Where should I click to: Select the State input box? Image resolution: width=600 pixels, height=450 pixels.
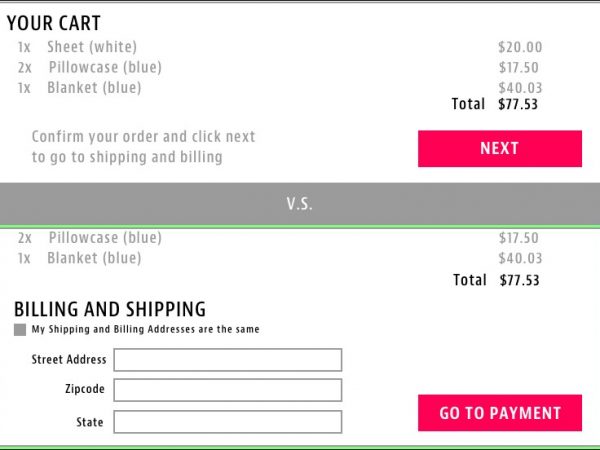point(228,422)
